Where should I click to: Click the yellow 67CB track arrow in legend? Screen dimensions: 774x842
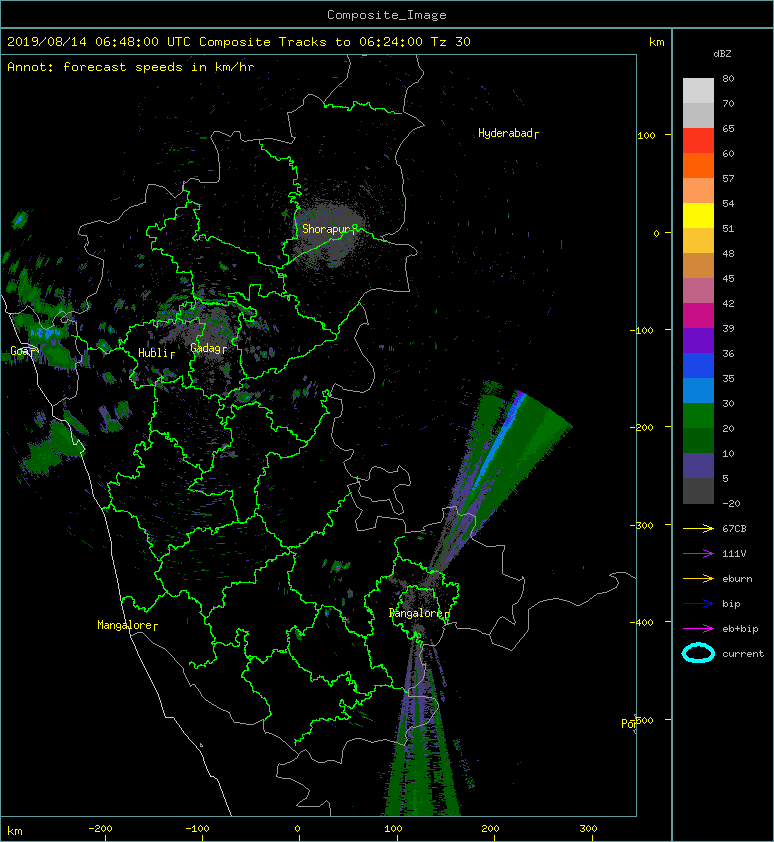pos(698,529)
